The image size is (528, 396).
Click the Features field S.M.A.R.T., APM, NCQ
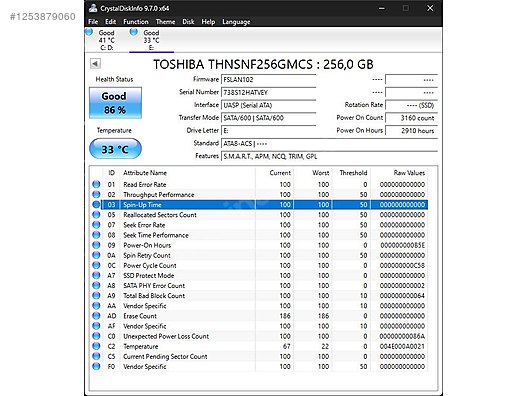pyautogui.click(x=329, y=156)
